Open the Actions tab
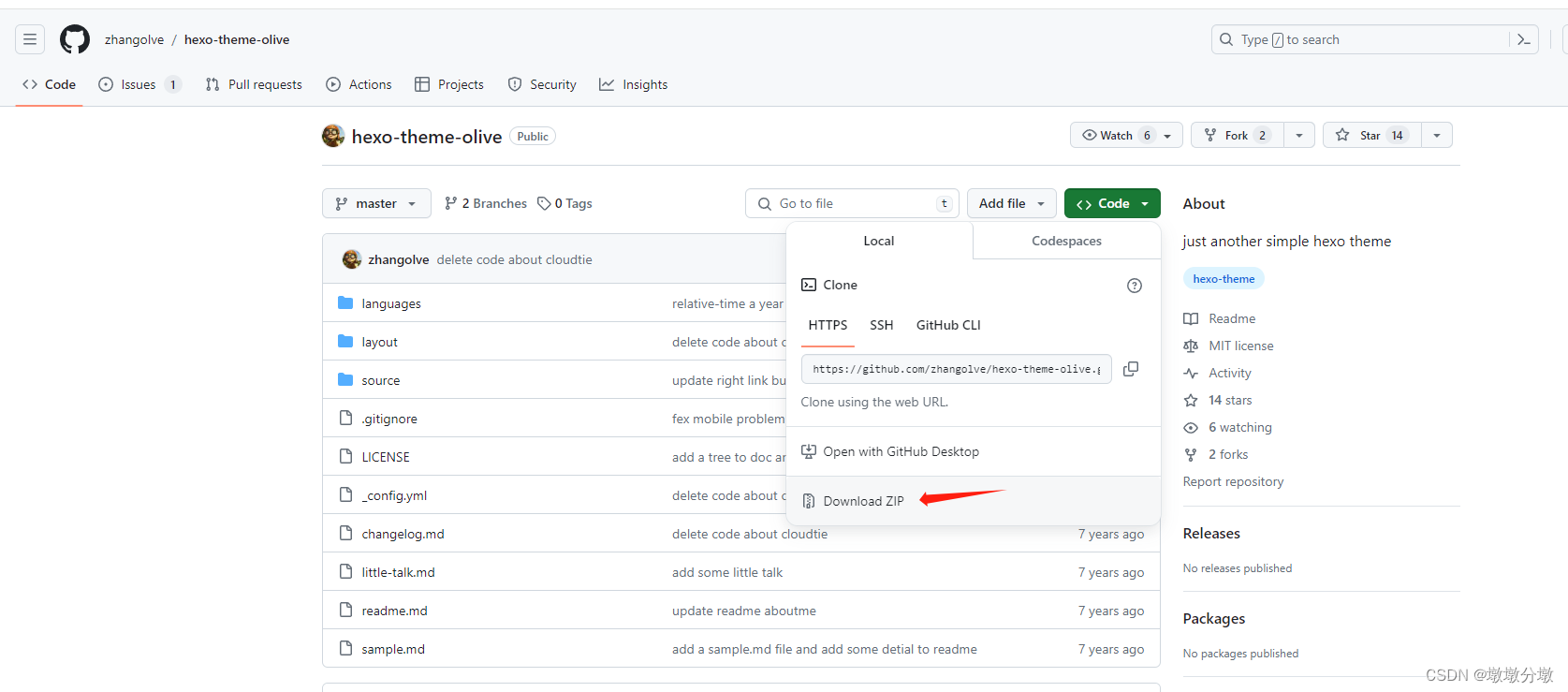 [359, 84]
